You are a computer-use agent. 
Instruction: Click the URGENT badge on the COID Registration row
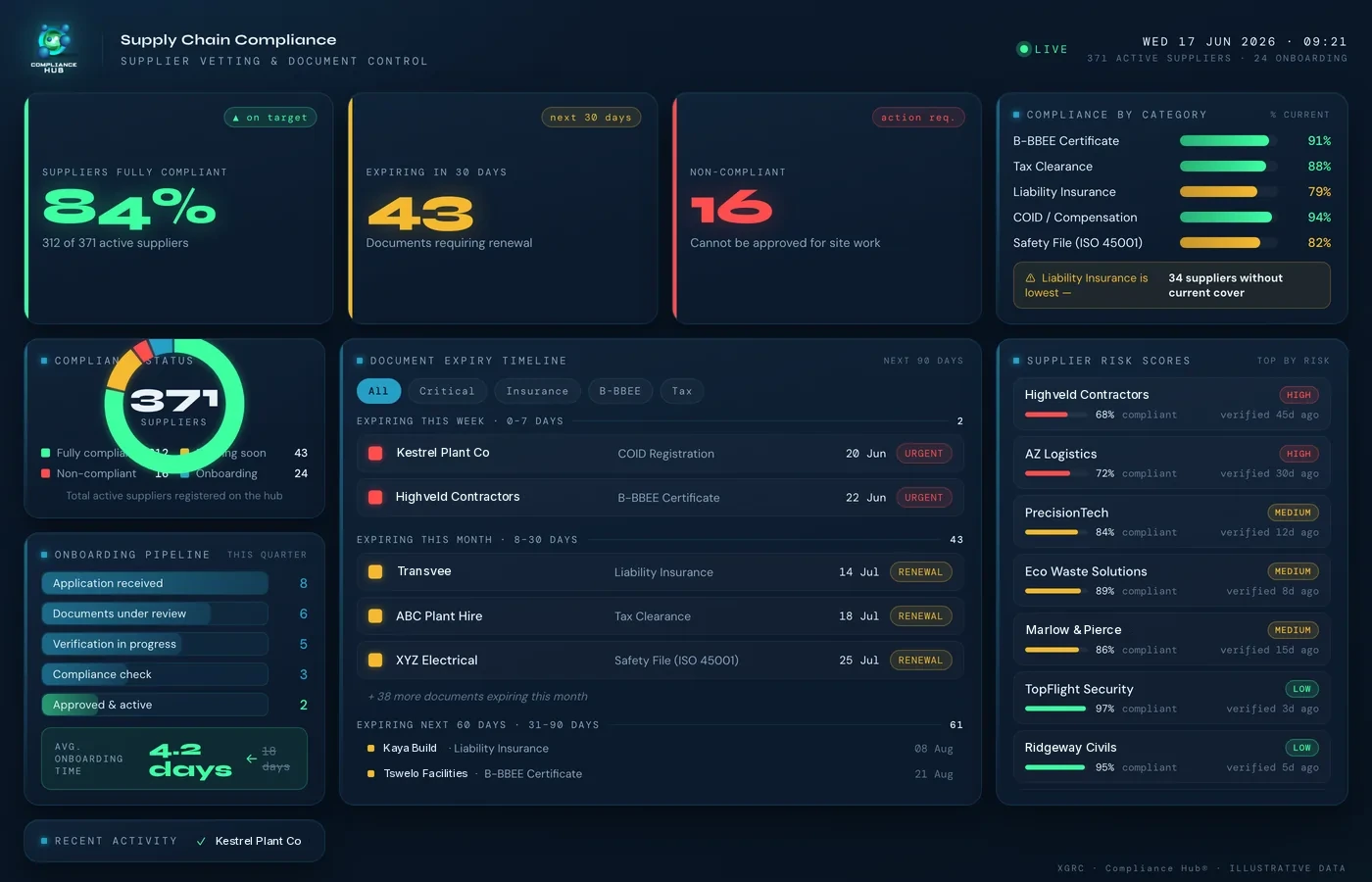click(924, 454)
